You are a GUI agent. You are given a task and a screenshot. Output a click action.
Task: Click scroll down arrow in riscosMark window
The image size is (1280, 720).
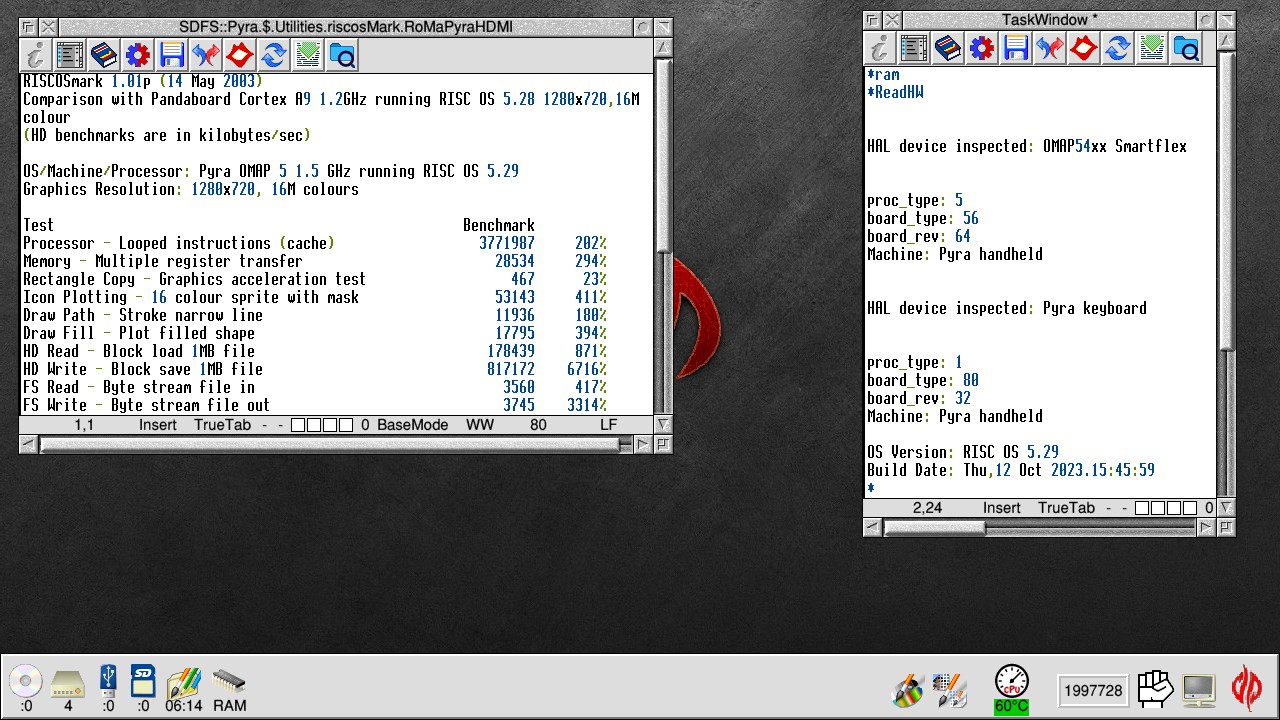coord(663,425)
